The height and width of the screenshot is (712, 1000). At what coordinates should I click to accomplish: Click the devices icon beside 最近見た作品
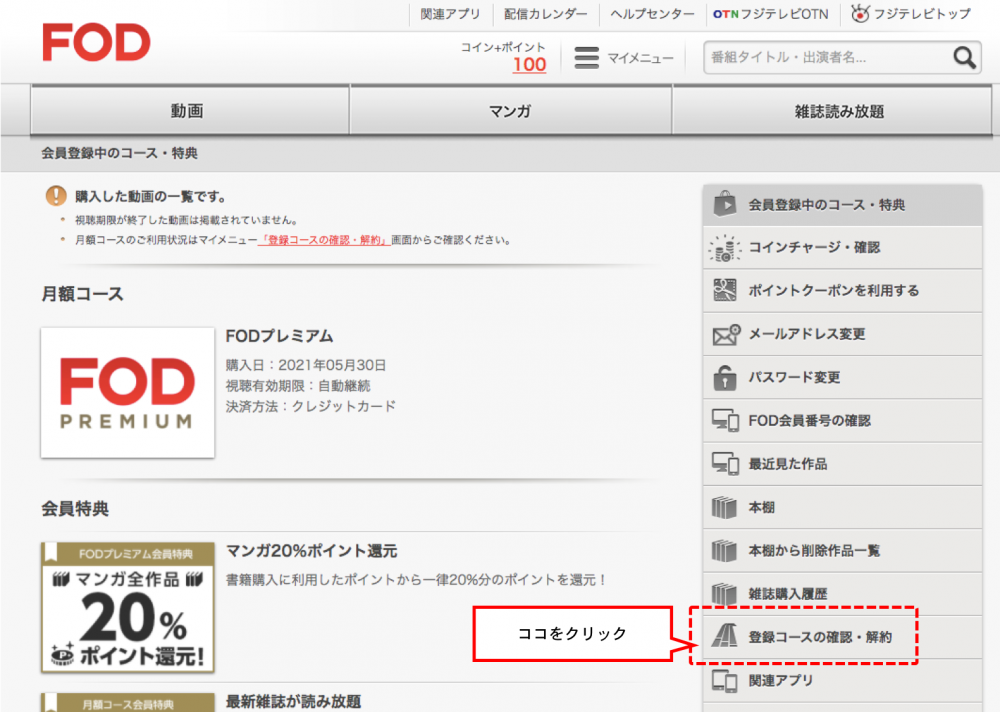[725, 464]
